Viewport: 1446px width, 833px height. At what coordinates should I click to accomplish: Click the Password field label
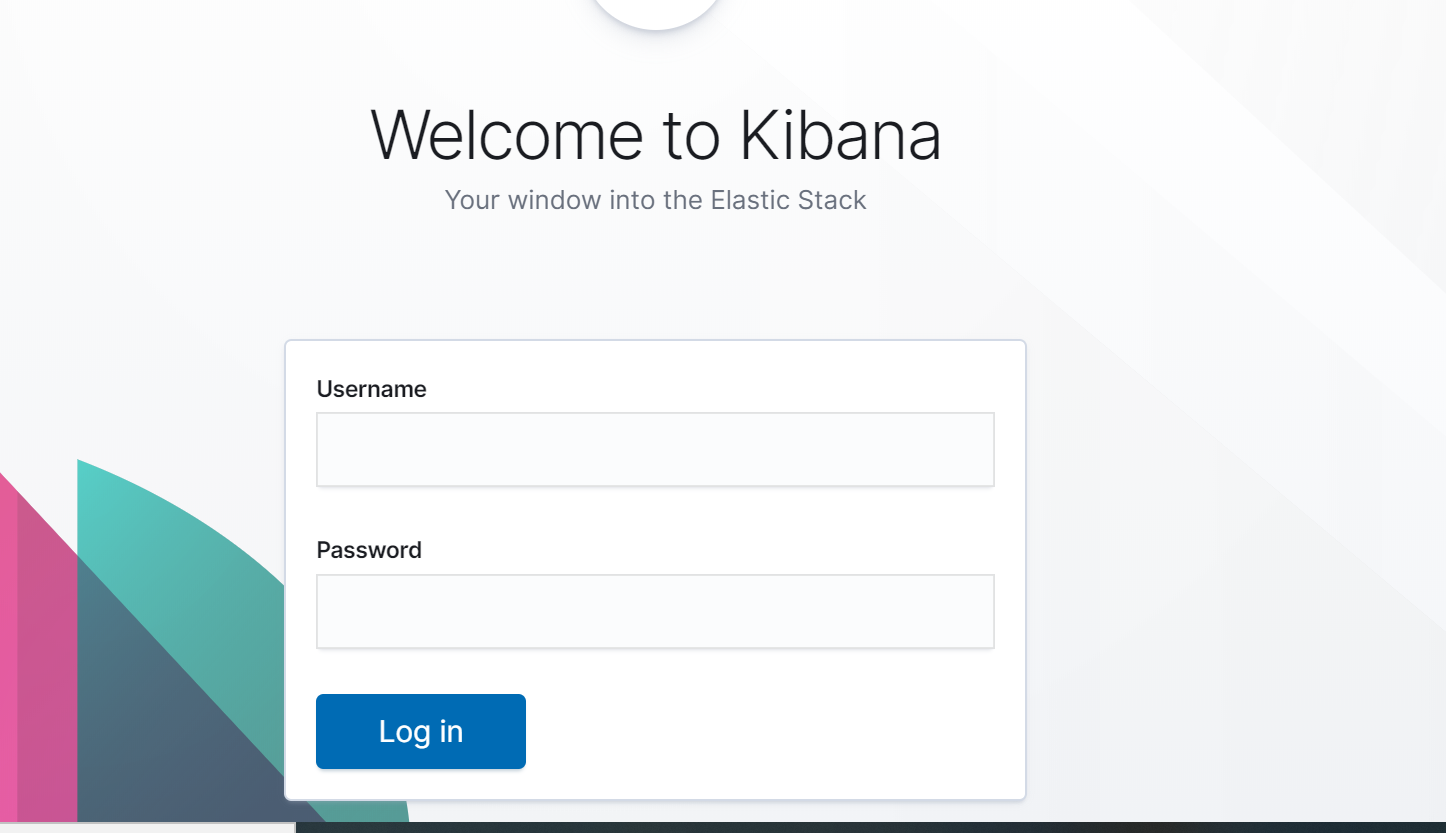point(369,550)
